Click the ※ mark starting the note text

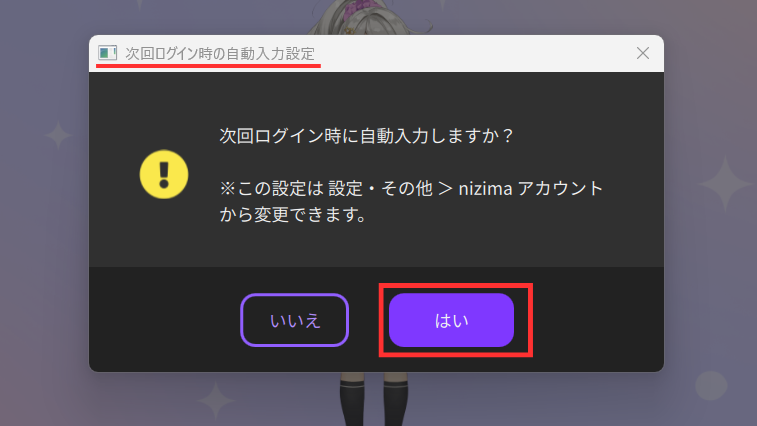tap(227, 188)
